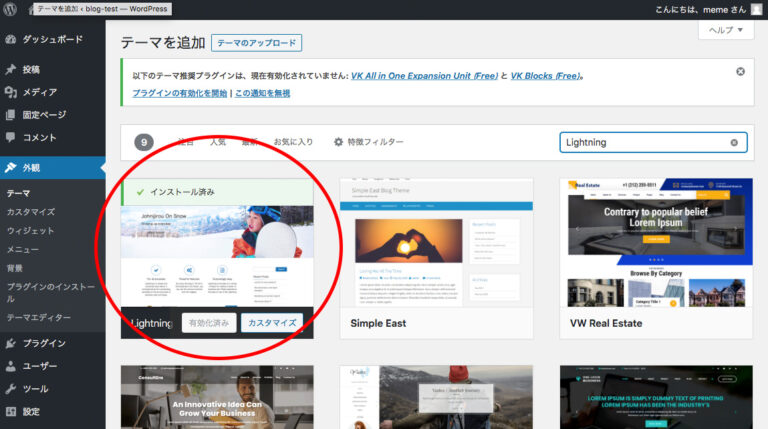The height and width of the screenshot is (429, 768).
Task: Open the mountain hiker theme thumbnail
Action: click(436, 397)
